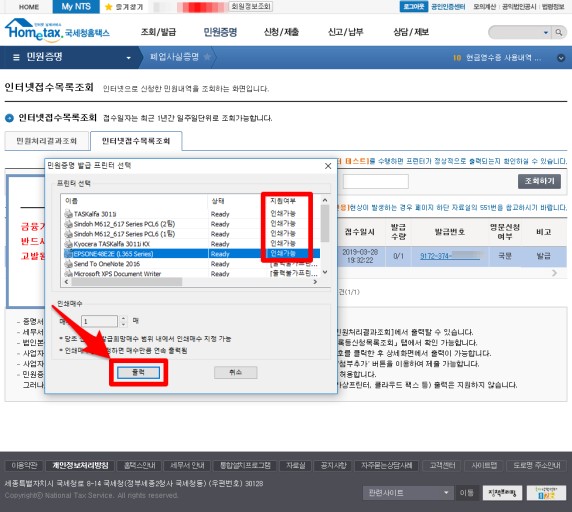The height and width of the screenshot is (512, 572).
Task: Click the printer list scroll-up arrow
Action: pyautogui.click(x=325, y=200)
